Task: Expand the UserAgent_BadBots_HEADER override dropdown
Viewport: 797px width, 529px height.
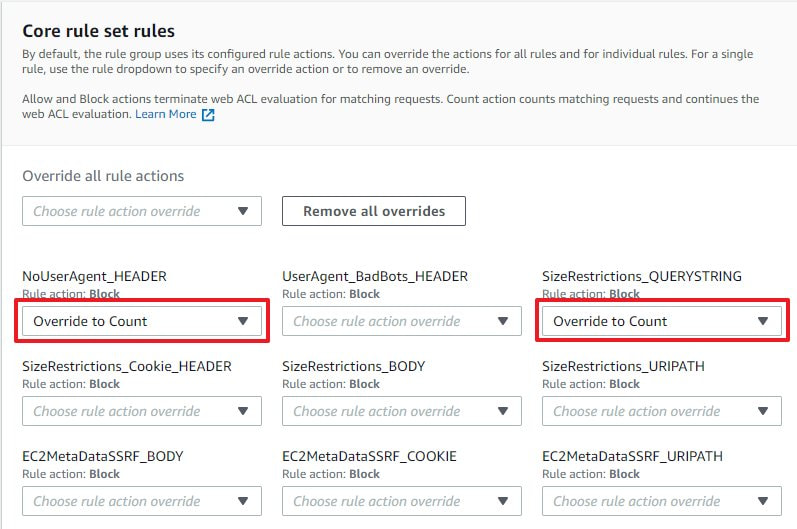Action: click(401, 321)
